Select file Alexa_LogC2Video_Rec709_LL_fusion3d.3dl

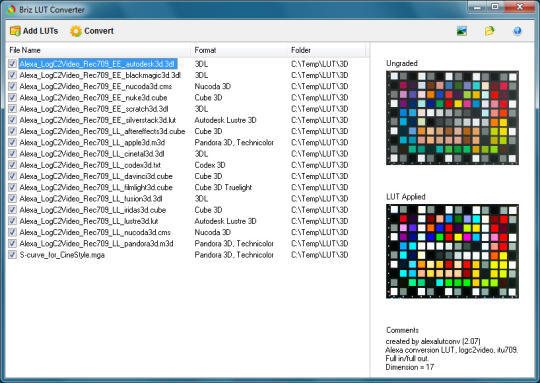91,198
